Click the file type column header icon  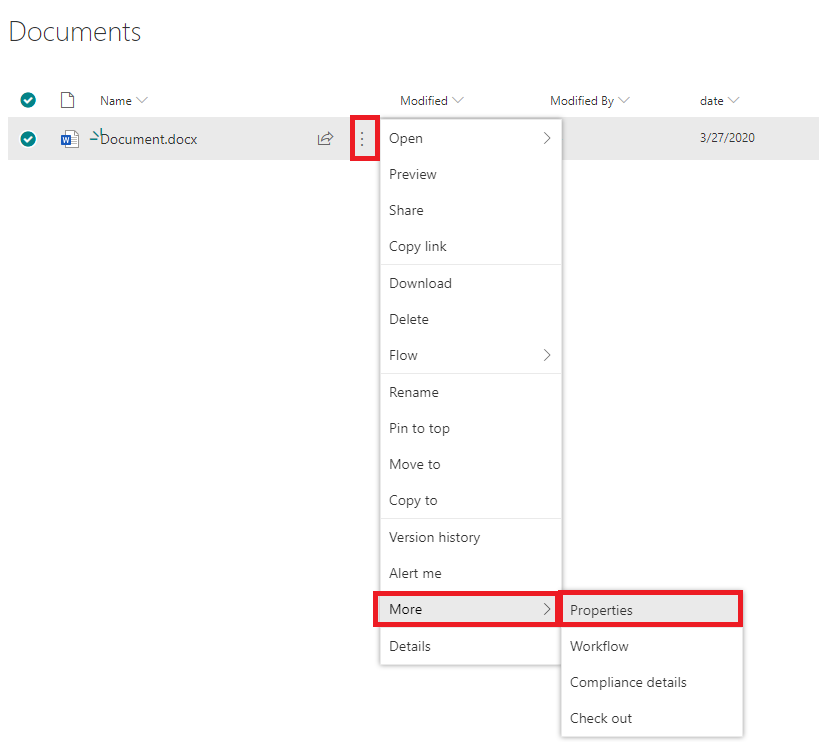coord(67,100)
